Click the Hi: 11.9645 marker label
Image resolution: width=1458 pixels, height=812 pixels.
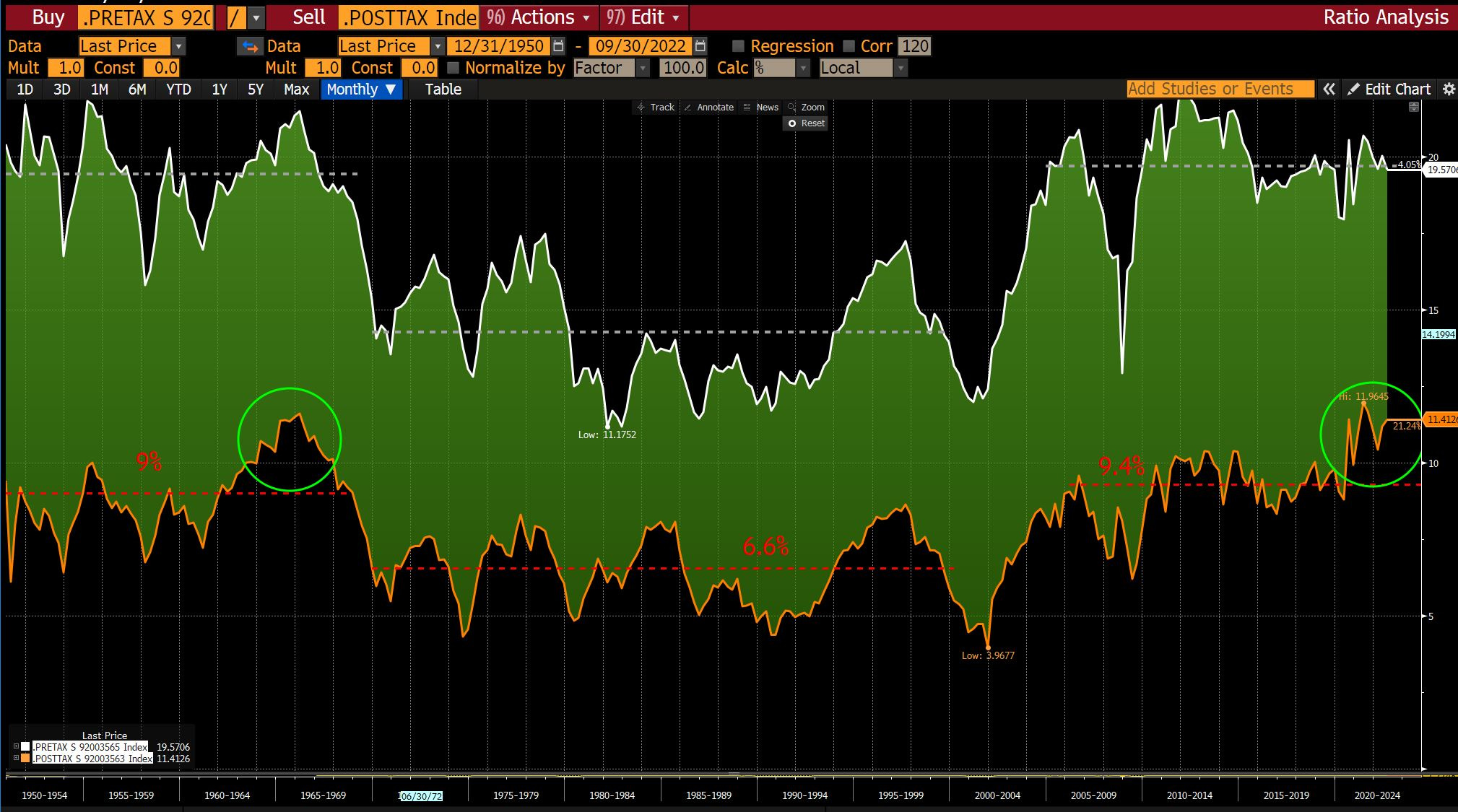(1363, 396)
